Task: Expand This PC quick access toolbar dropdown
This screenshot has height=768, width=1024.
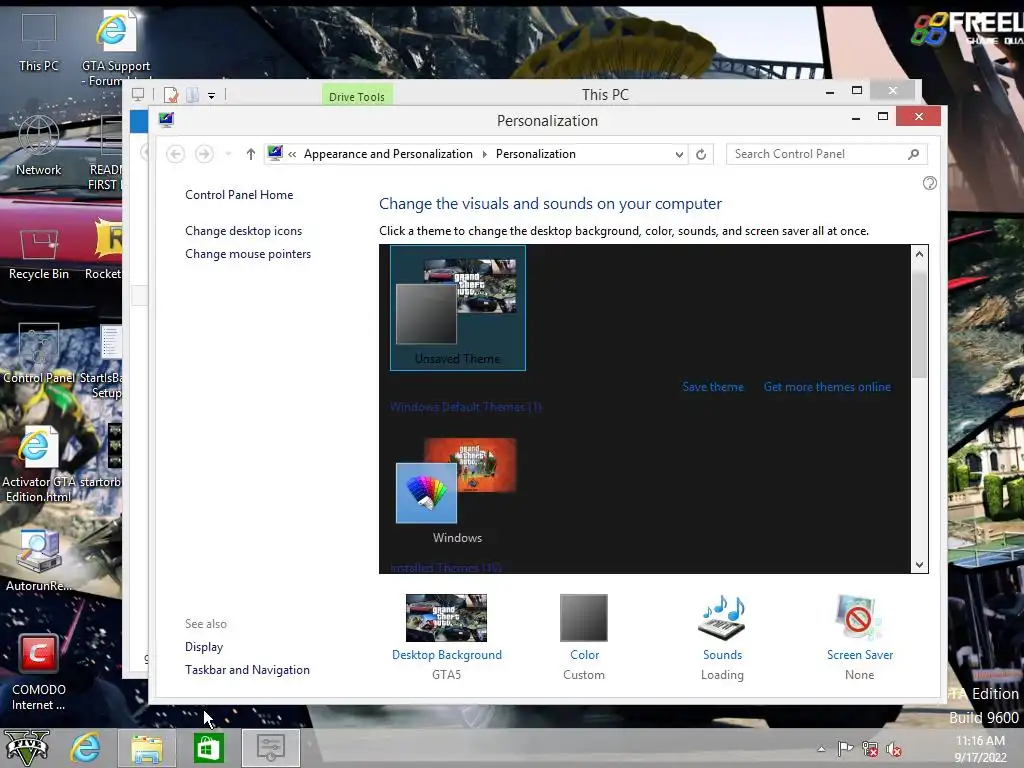Action: tap(212, 96)
